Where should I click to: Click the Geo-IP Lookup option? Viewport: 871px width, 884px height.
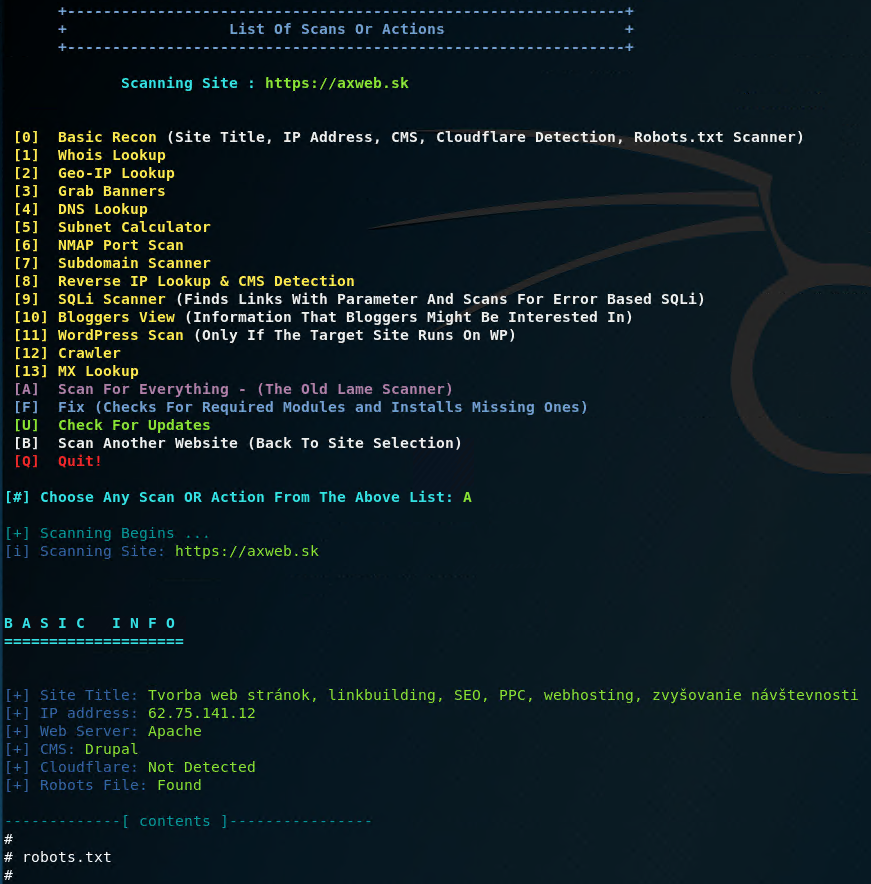click(x=116, y=173)
